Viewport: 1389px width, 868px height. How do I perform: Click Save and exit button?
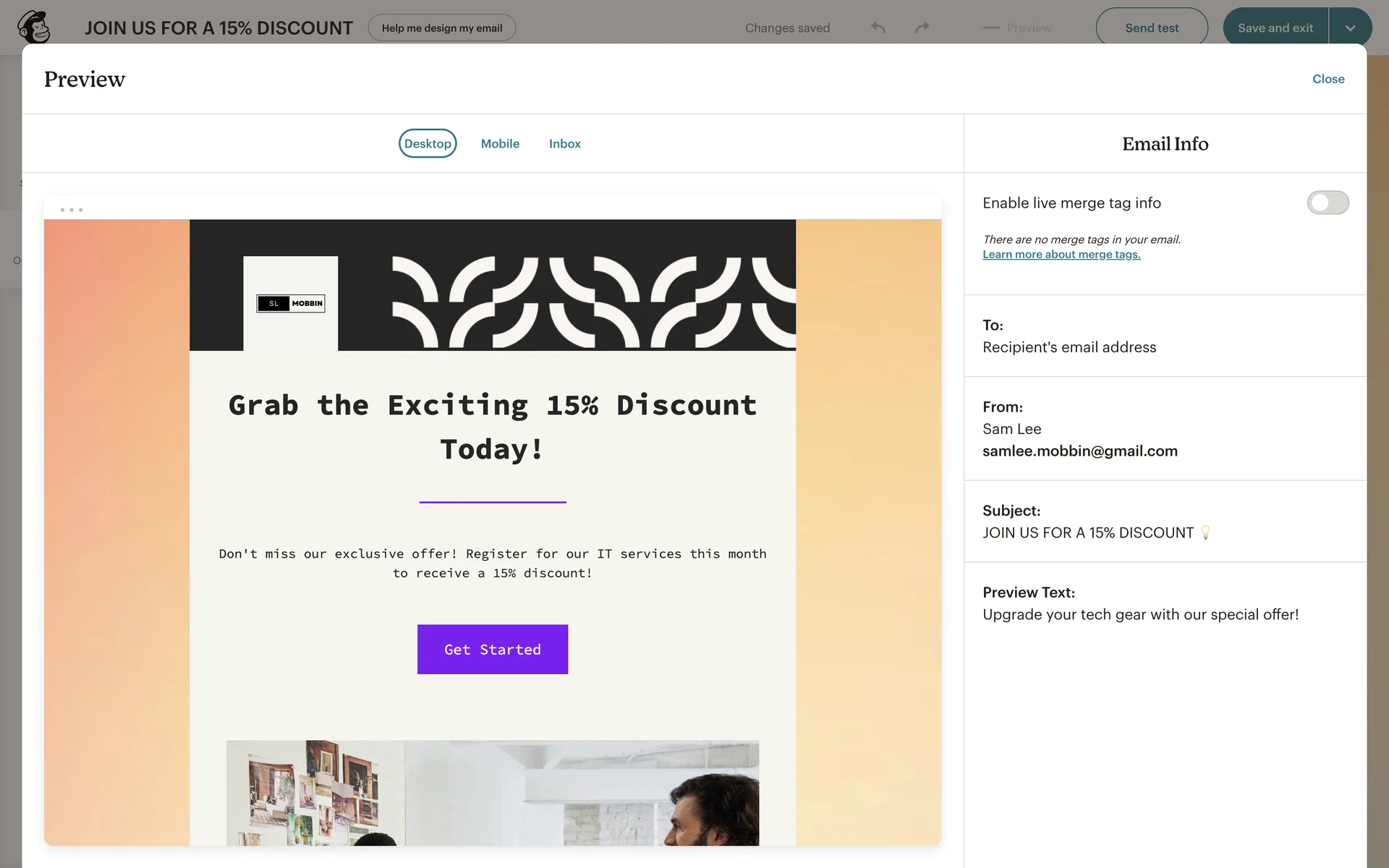(1275, 27)
